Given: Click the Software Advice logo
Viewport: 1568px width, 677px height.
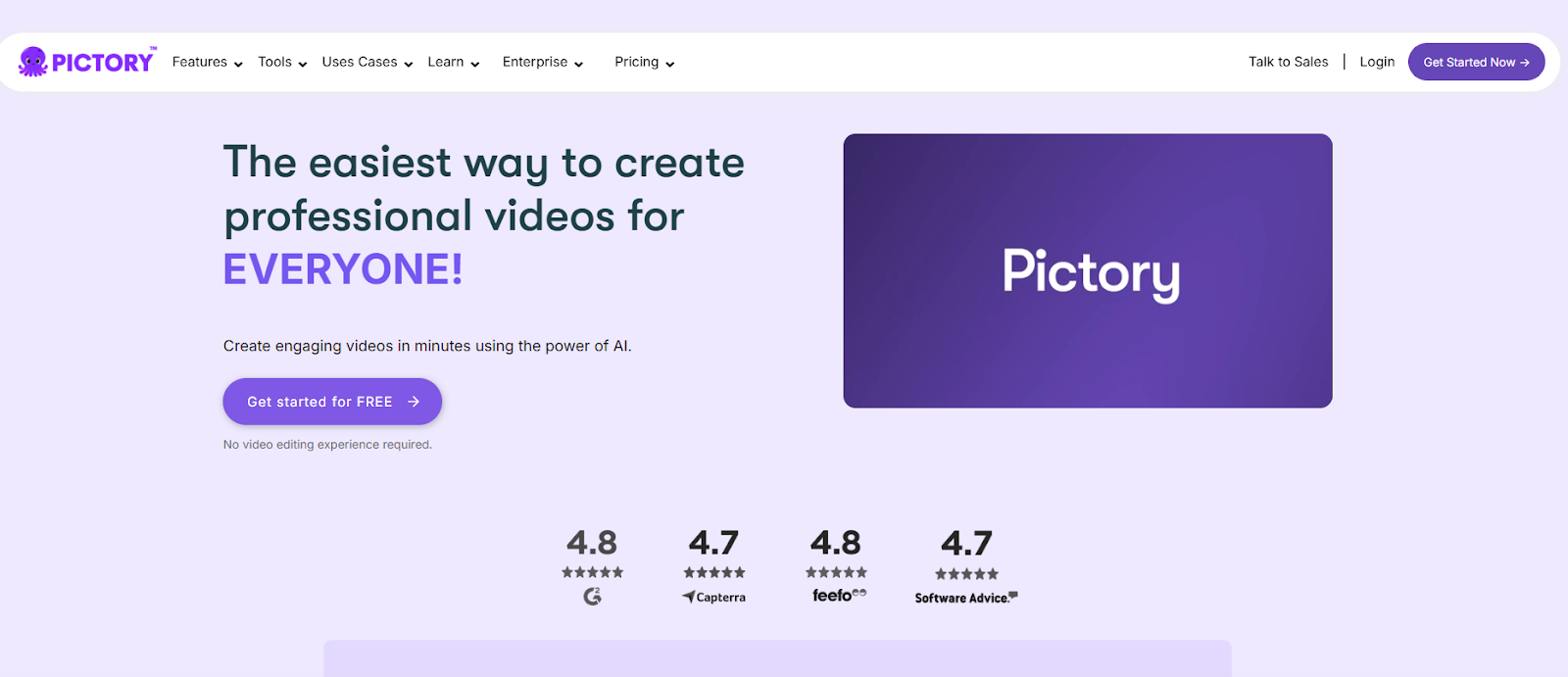Looking at the screenshot, I should pos(966,598).
